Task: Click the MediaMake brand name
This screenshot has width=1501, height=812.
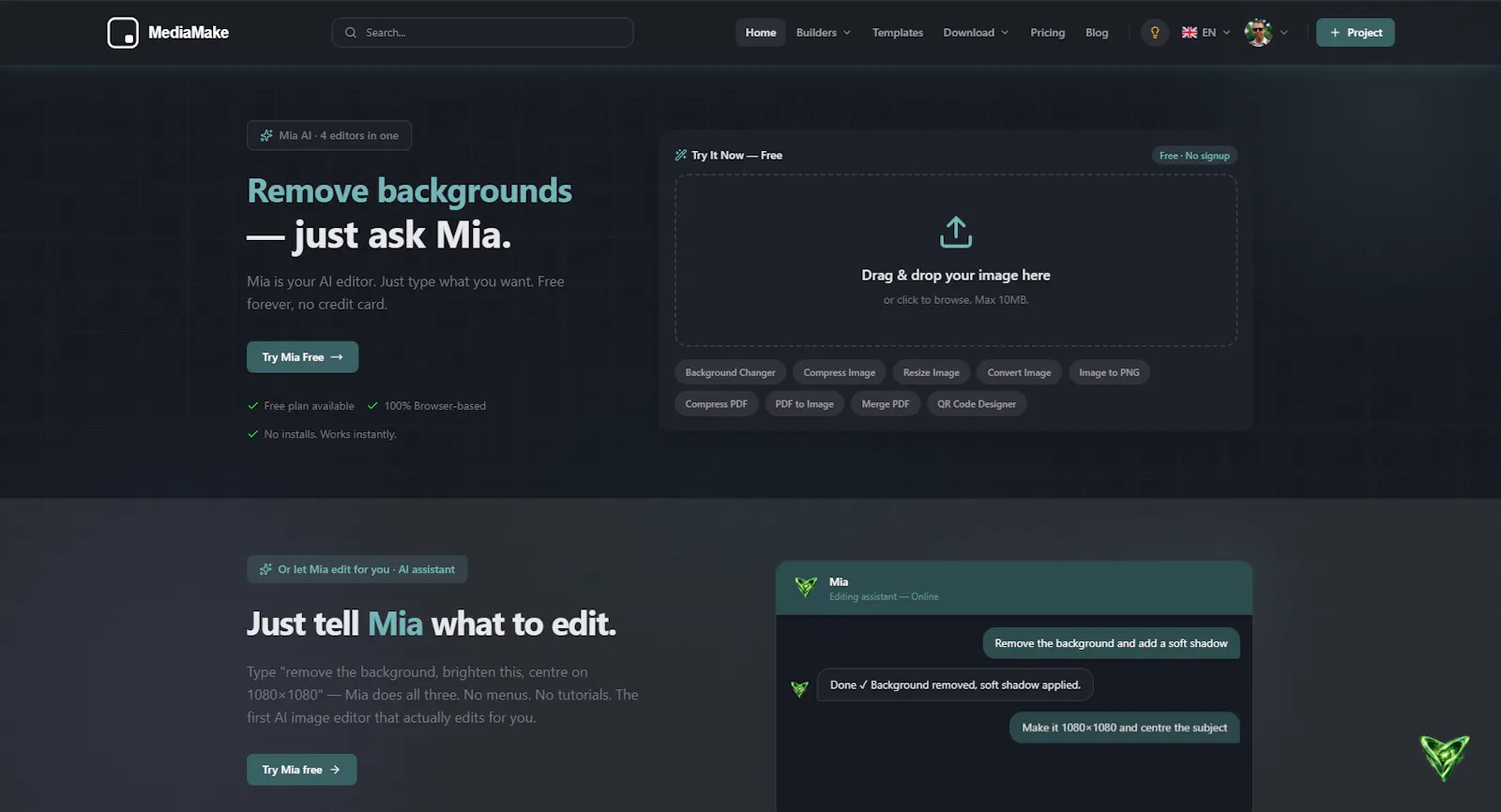Action: coord(189,33)
